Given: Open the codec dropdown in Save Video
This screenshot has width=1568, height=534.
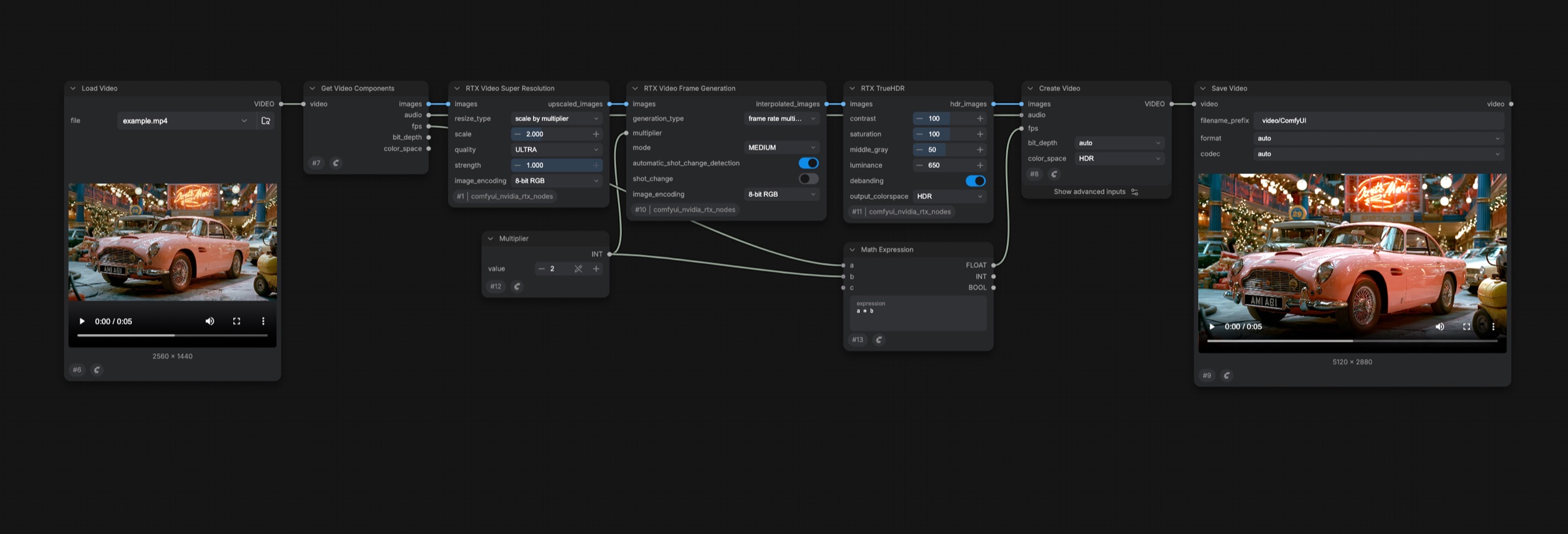Looking at the screenshot, I should (x=1379, y=154).
